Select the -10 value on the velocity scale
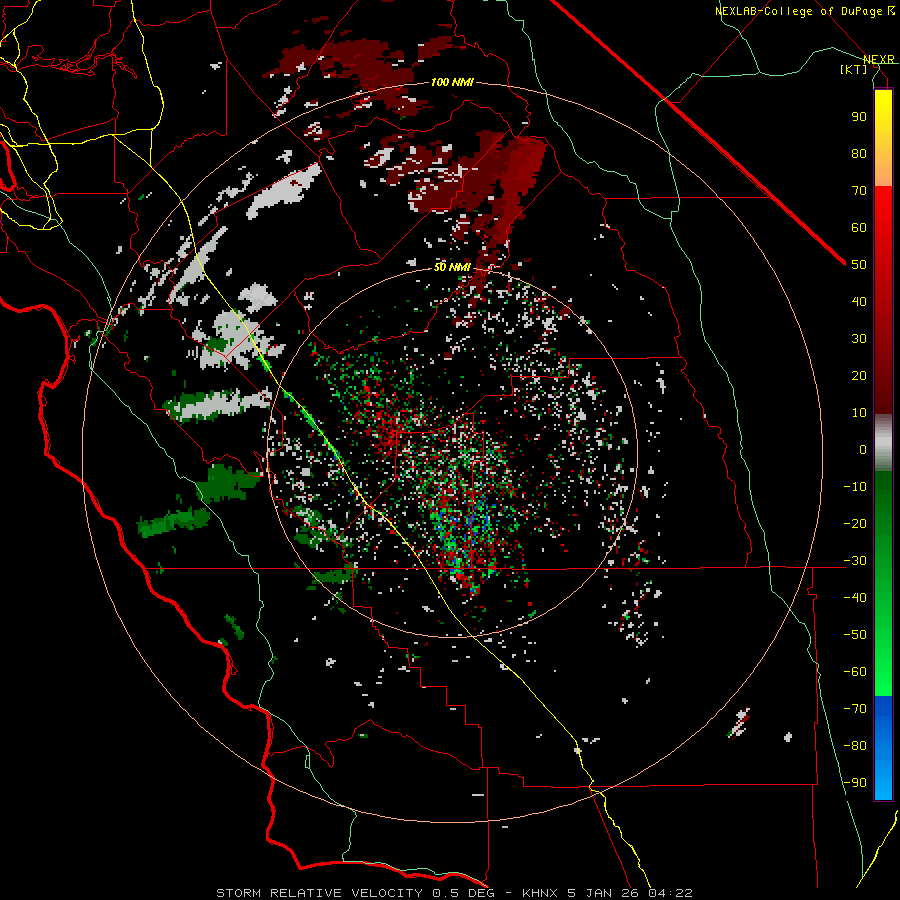 coord(855,487)
